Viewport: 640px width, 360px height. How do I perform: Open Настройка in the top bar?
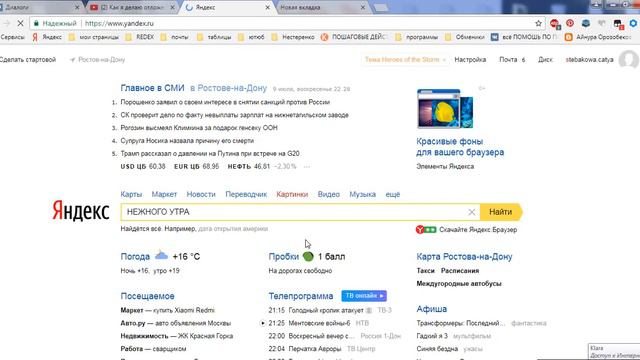[470, 60]
